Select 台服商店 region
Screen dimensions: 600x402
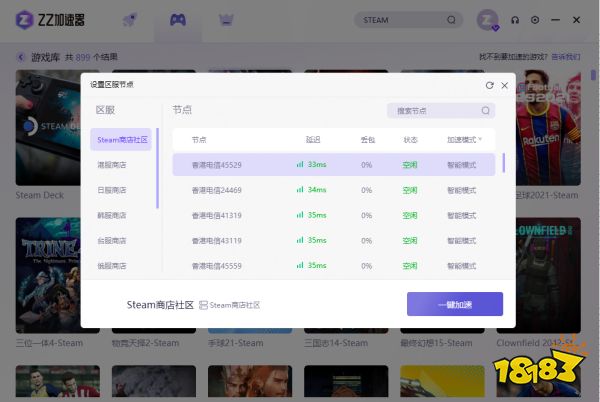(112, 241)
